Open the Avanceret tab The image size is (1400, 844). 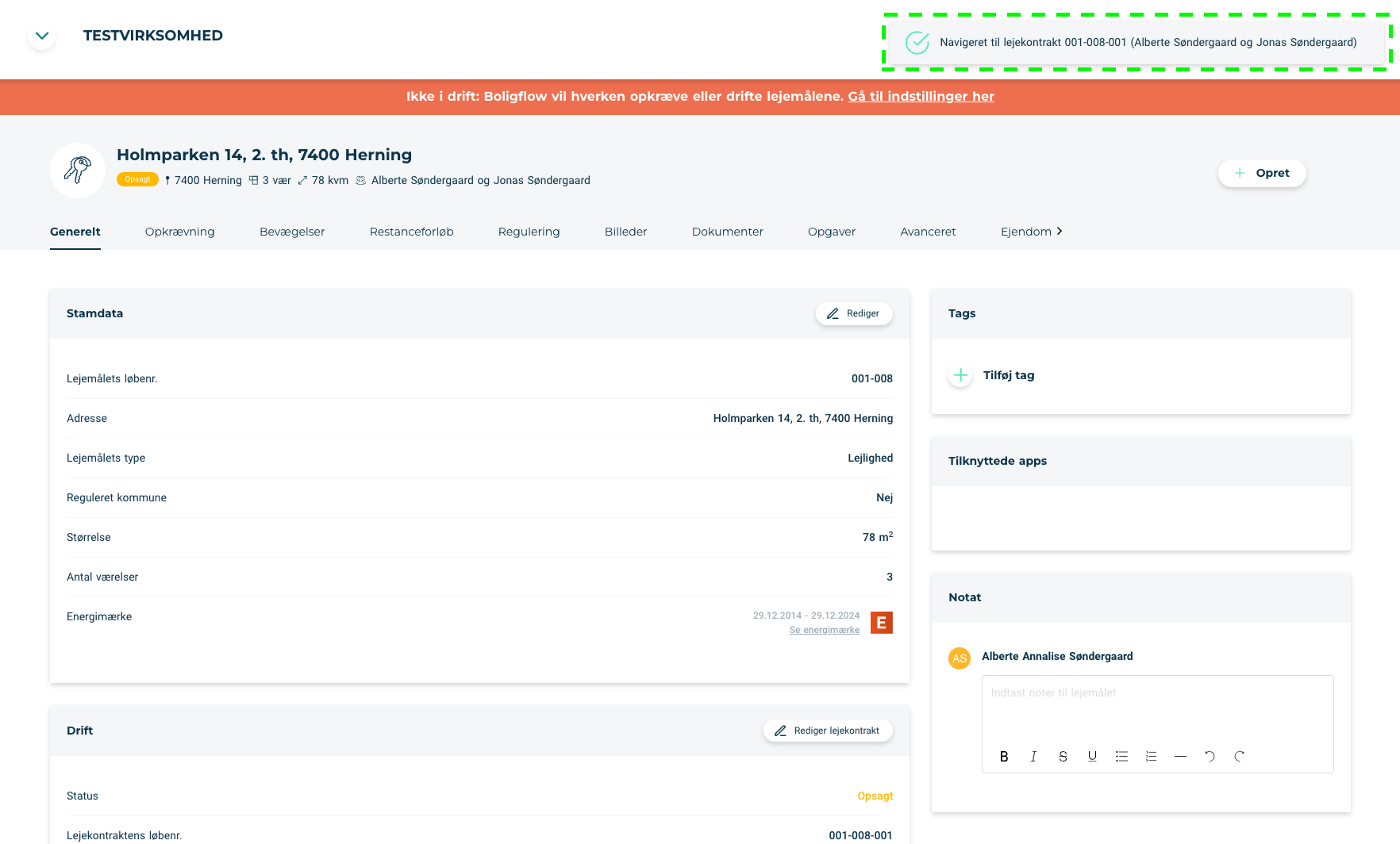[x=929, y=232]
